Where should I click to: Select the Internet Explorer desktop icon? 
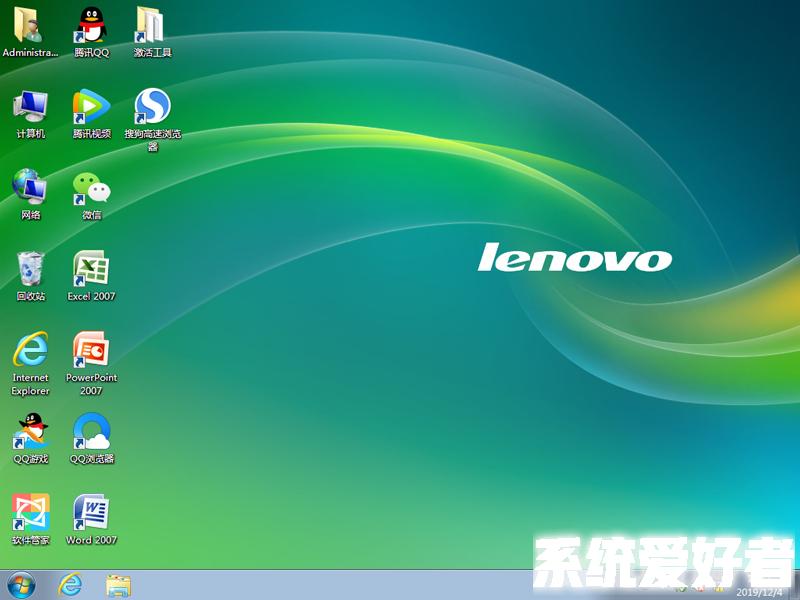point(30,350)
